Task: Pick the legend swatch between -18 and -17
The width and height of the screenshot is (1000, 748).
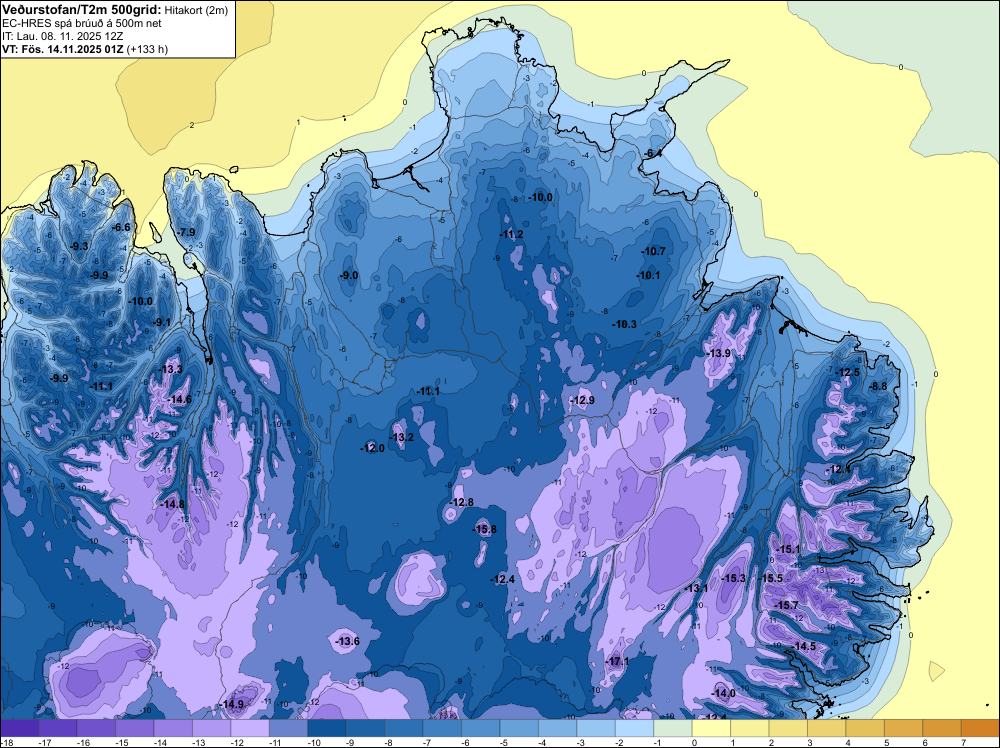Action: coord(19,728)
